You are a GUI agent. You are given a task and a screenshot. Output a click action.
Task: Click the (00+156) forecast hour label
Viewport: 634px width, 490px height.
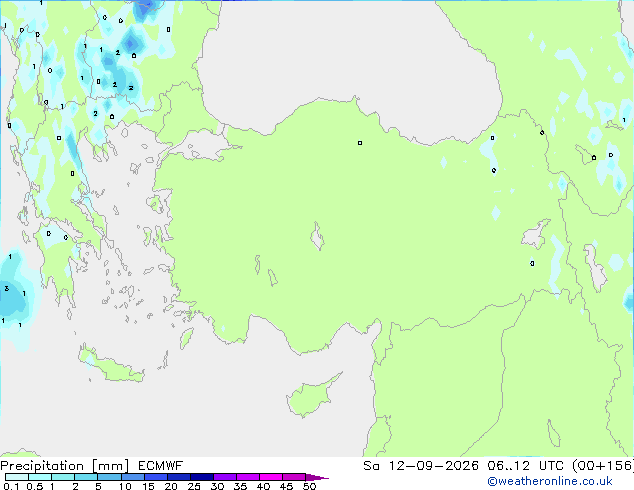602,466
